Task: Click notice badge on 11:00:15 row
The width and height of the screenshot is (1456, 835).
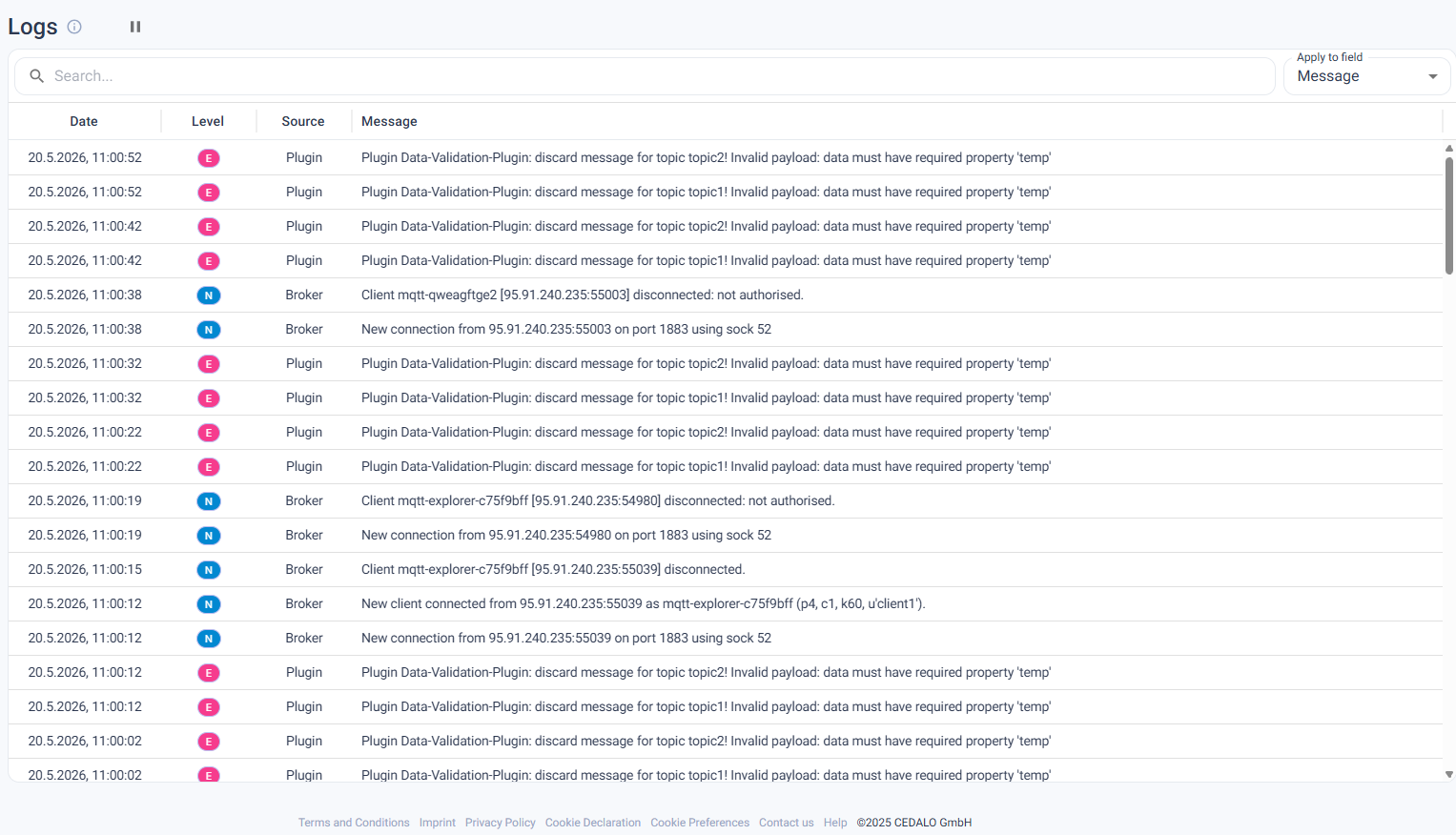Action: pyautogui.click(x=209, y=570)
